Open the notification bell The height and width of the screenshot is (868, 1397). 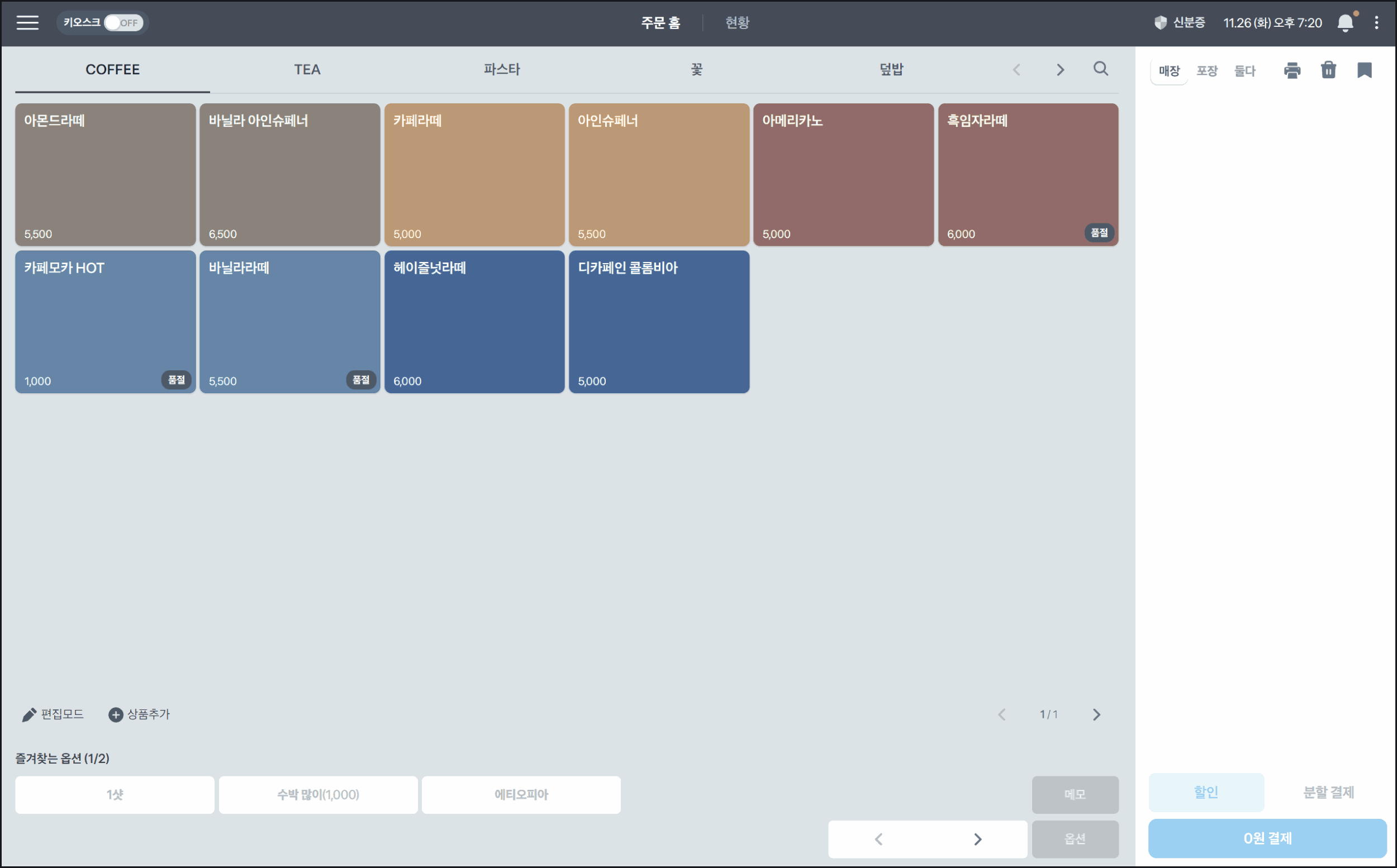click(1344, 23)
